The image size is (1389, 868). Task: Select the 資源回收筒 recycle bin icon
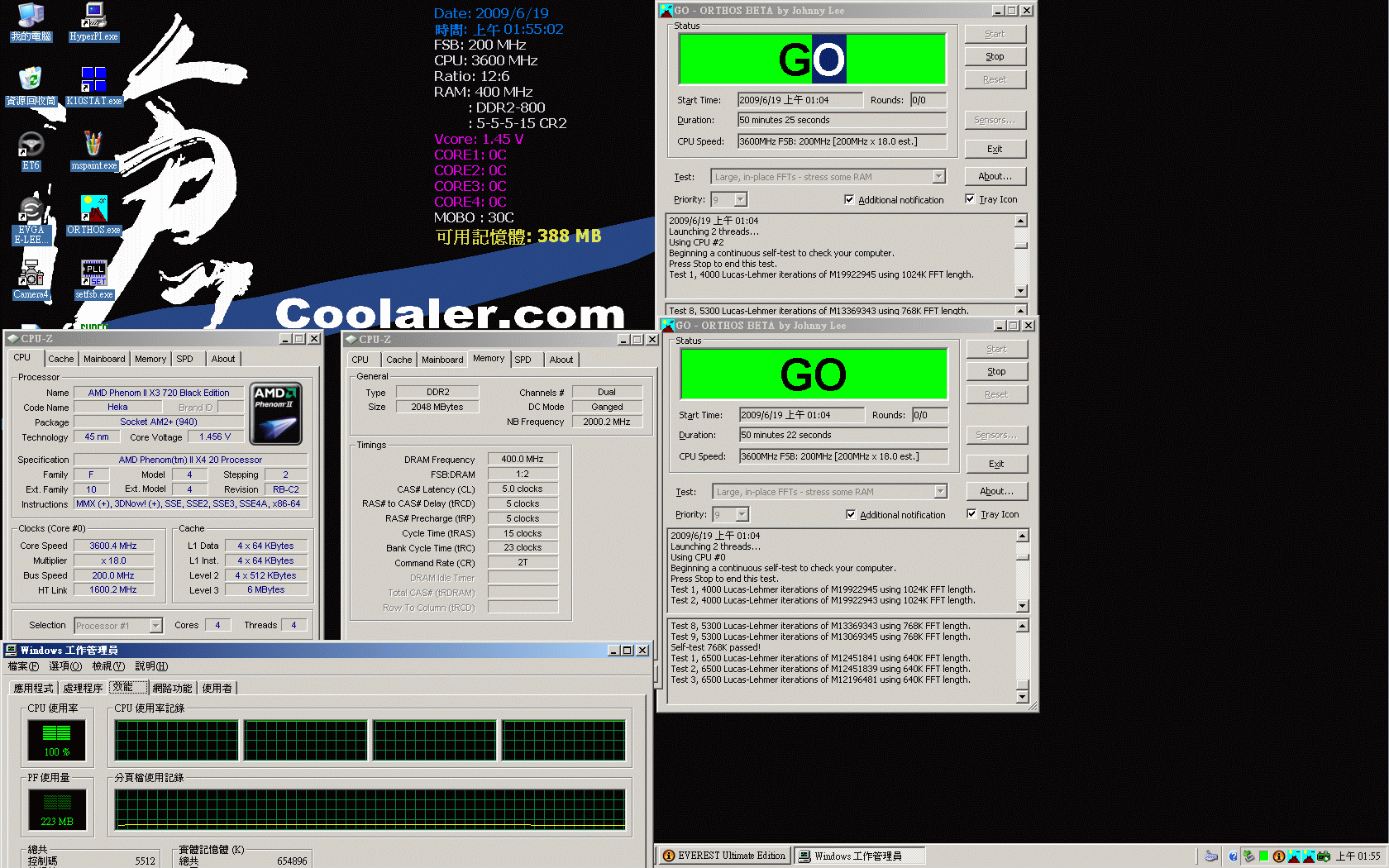[x=31, y=87]
